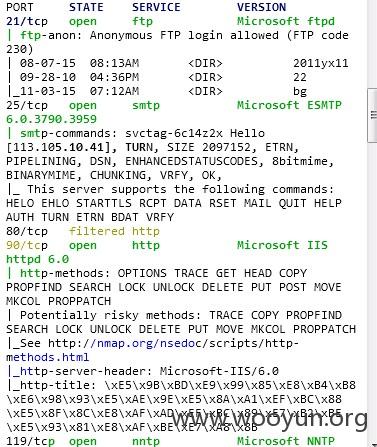Click the bg directory entry
The width and height of the screenshot is (377, 447).
300,91
